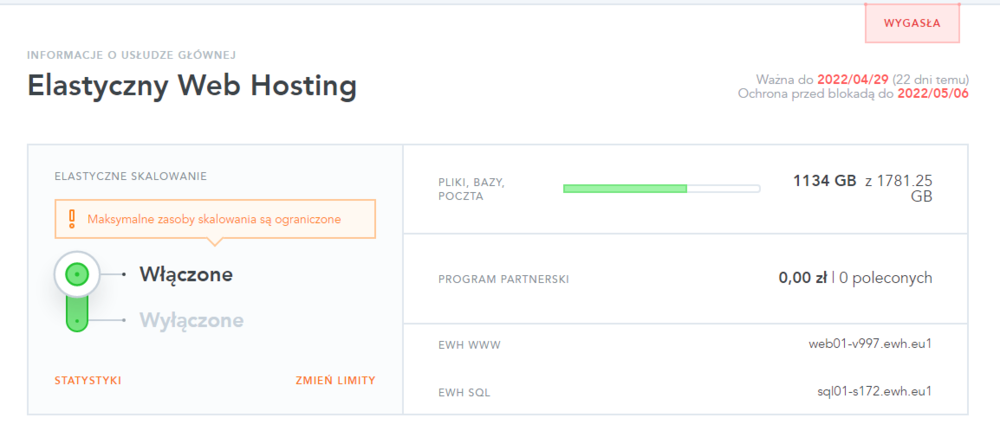The image size is (1000, 437).
Task: Click the PROGRAM PARTNERSKI label
Action: pos(503,279)
